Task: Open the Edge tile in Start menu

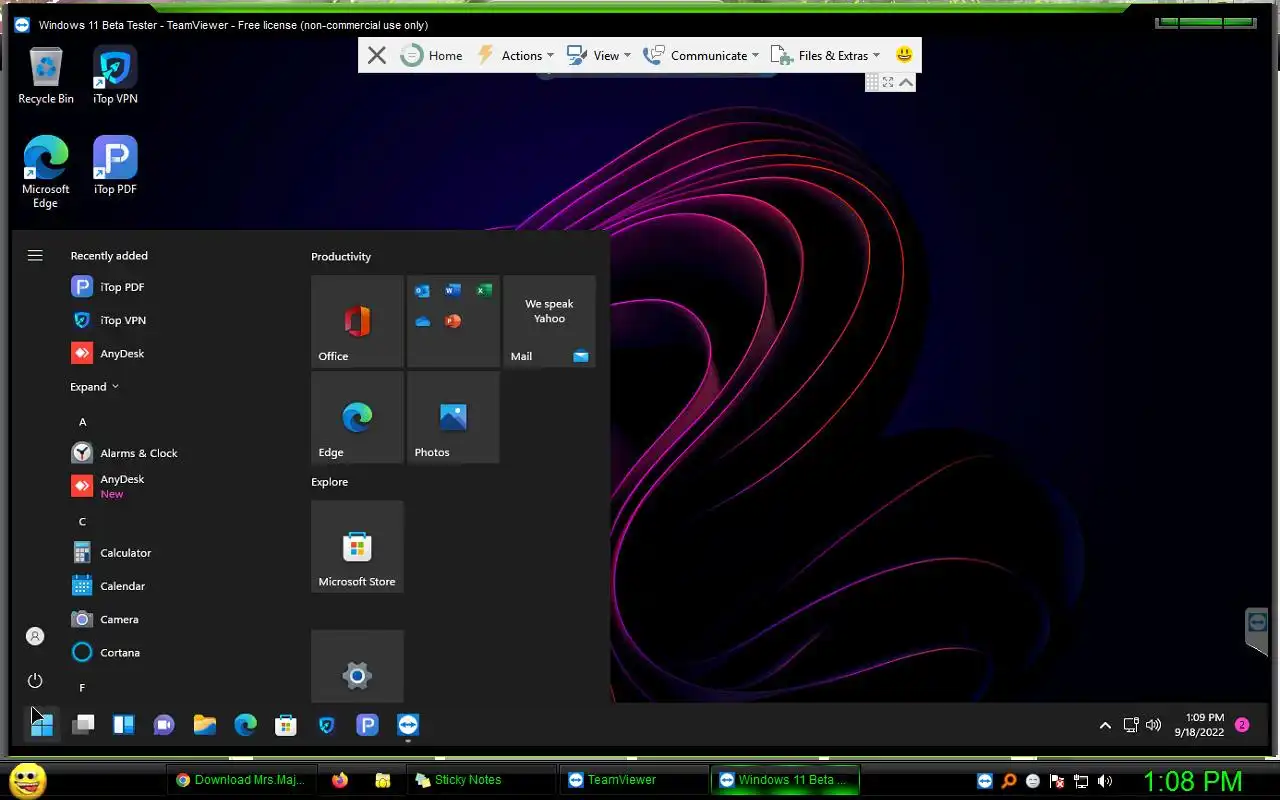Action: 357,417
